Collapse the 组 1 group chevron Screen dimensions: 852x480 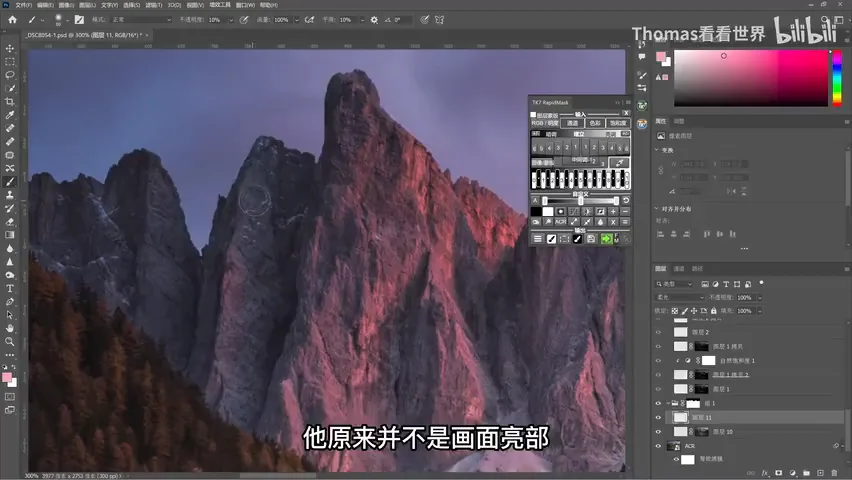(668, 403)
